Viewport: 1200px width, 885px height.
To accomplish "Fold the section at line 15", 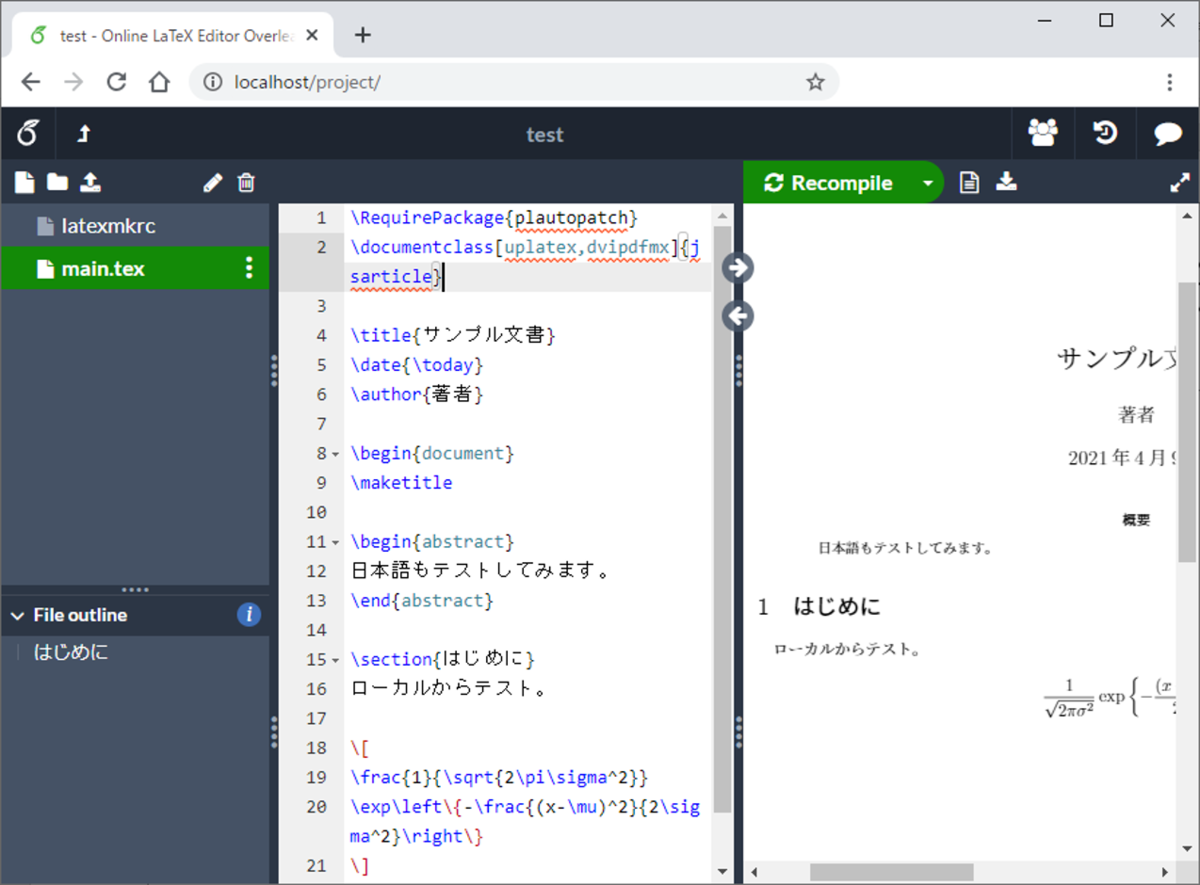I will (335, 660).
